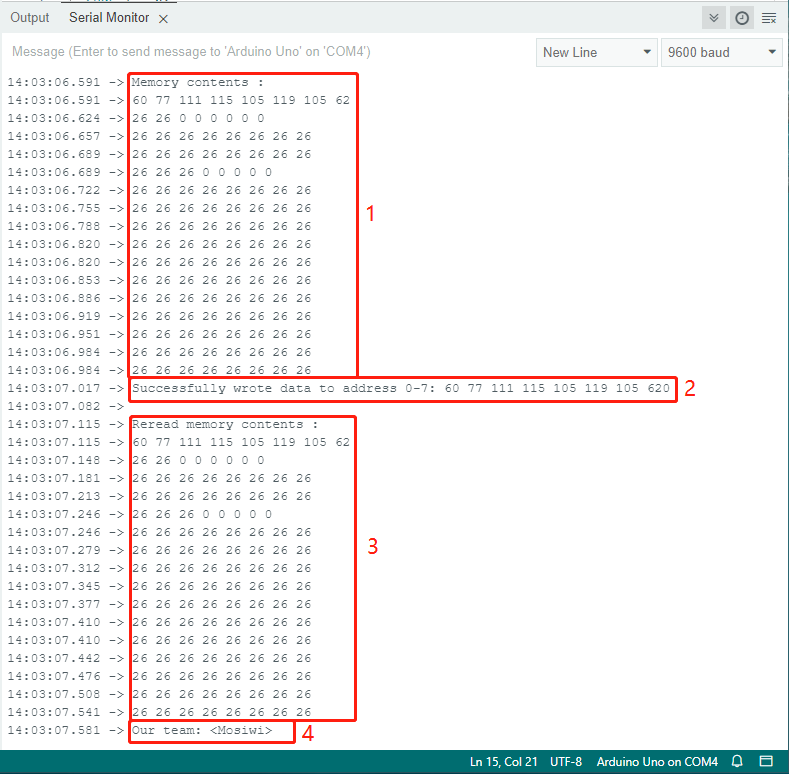This screenshot has height=774, width=789.
Task: Expand the 9600 baud rate dropdown
Action: click(721, 52)
